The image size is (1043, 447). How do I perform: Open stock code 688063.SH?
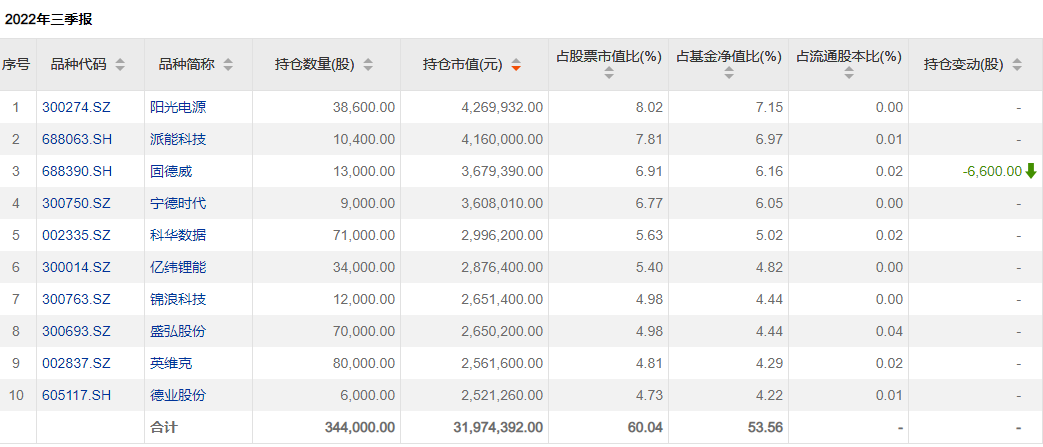click(x=76, y=139)
